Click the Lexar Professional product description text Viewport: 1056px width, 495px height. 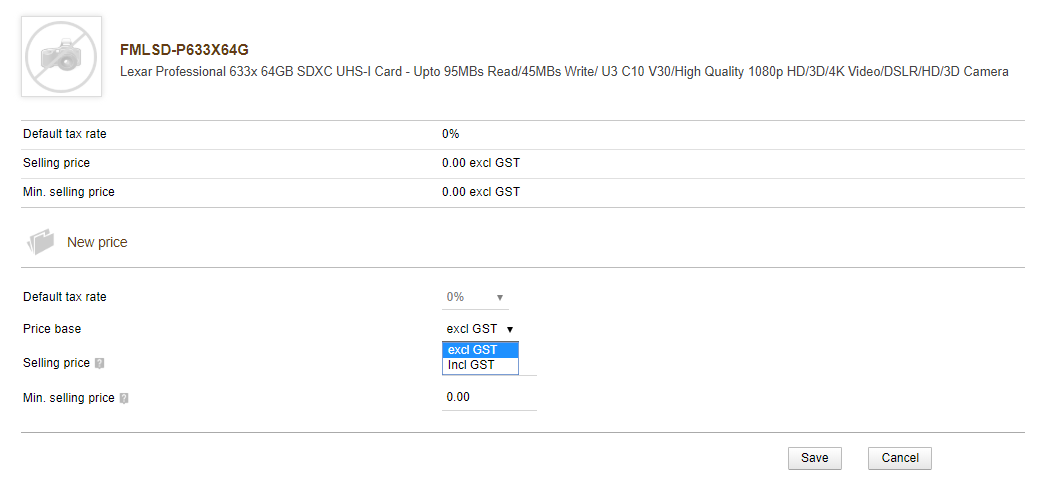click(x=564, y=72)
